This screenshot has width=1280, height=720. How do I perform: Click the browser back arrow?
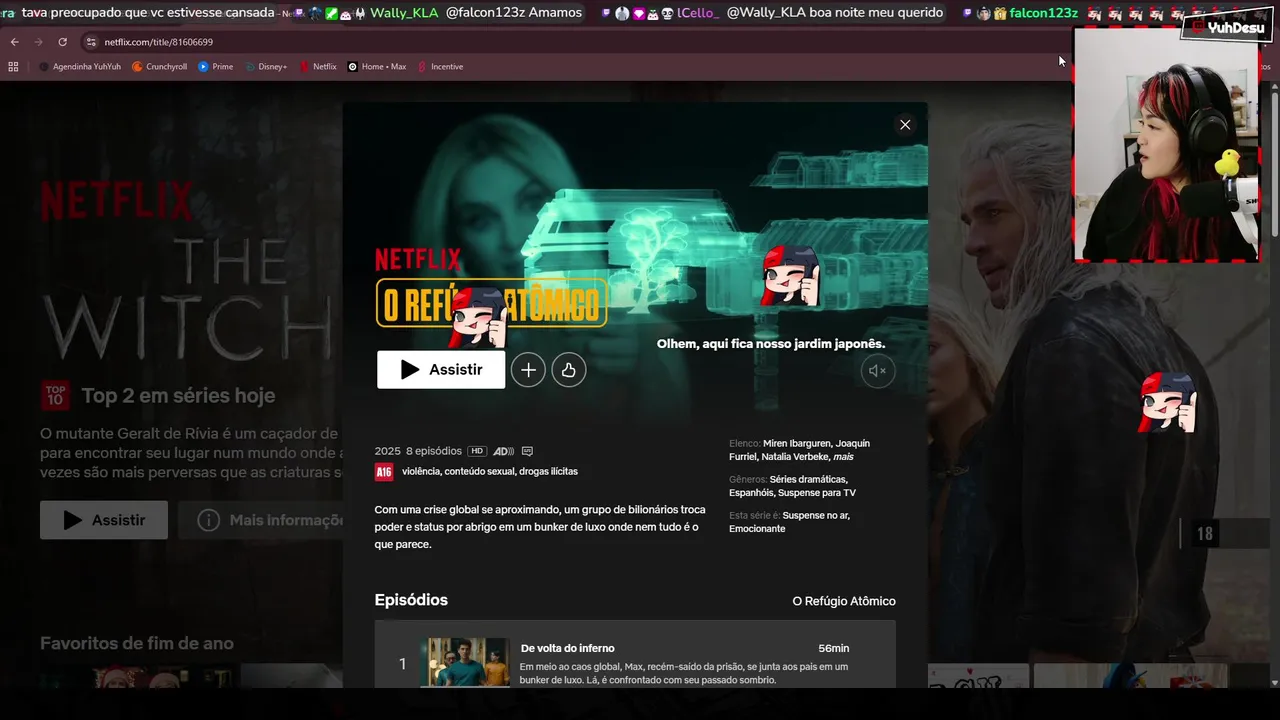14,42
